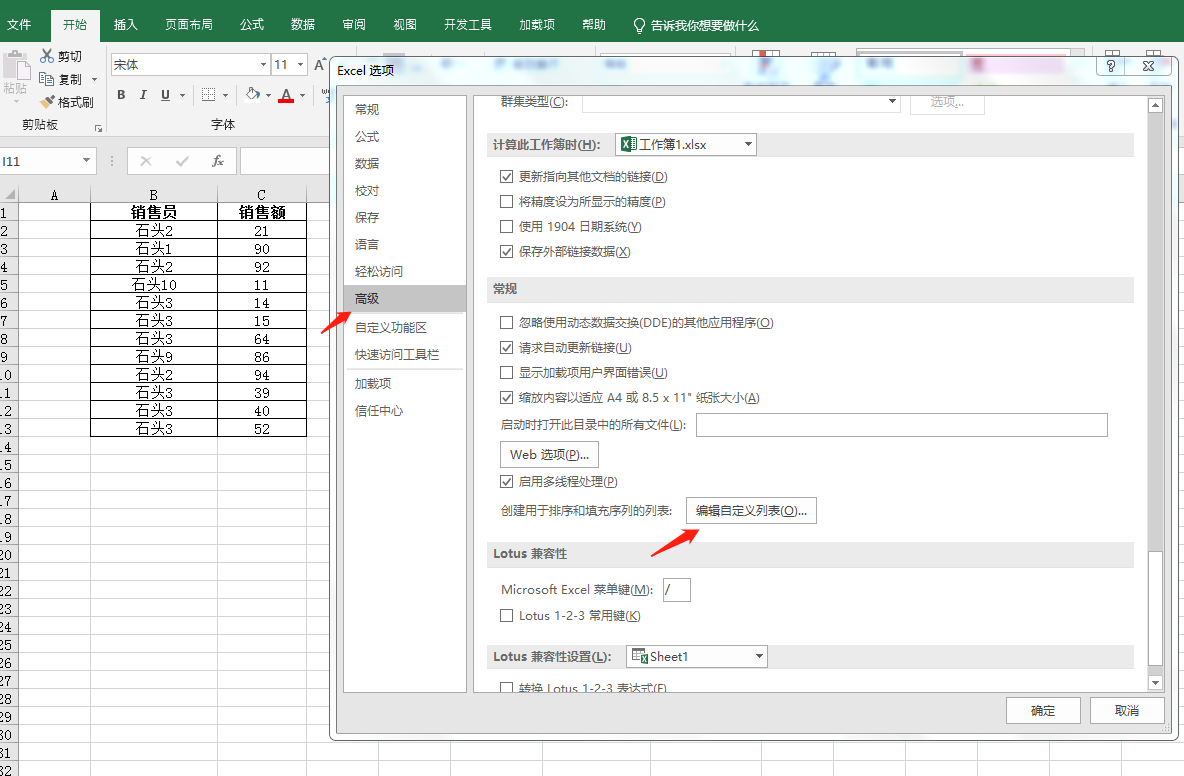
Task: Select 常规 category in options sidebar
Action: point(405,109)
